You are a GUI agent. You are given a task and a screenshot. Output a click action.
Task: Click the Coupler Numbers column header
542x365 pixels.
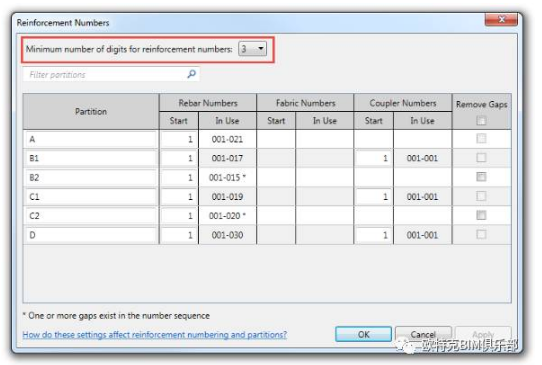(403, 103)
